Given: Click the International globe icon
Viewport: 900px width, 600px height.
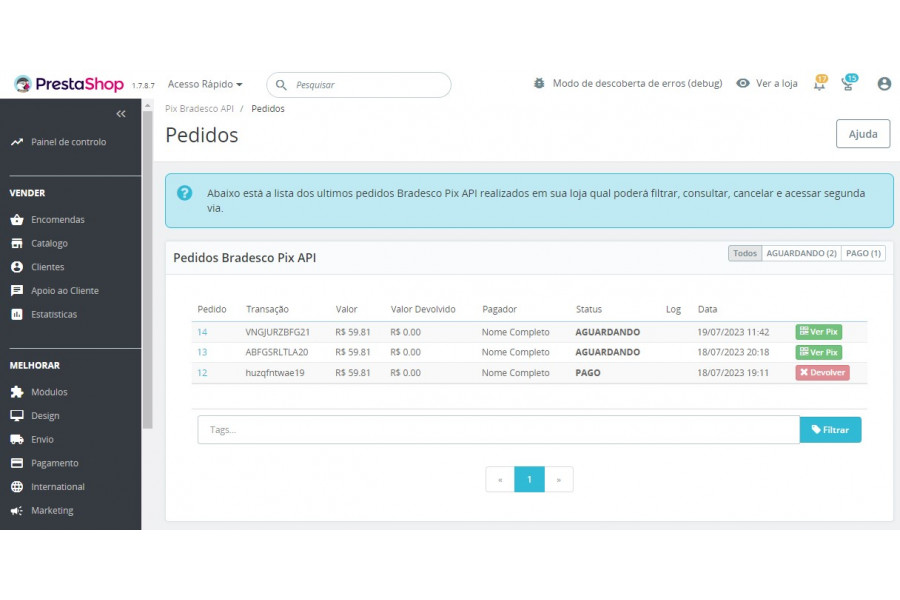Looking at the screenshot, I should [17, 486].
